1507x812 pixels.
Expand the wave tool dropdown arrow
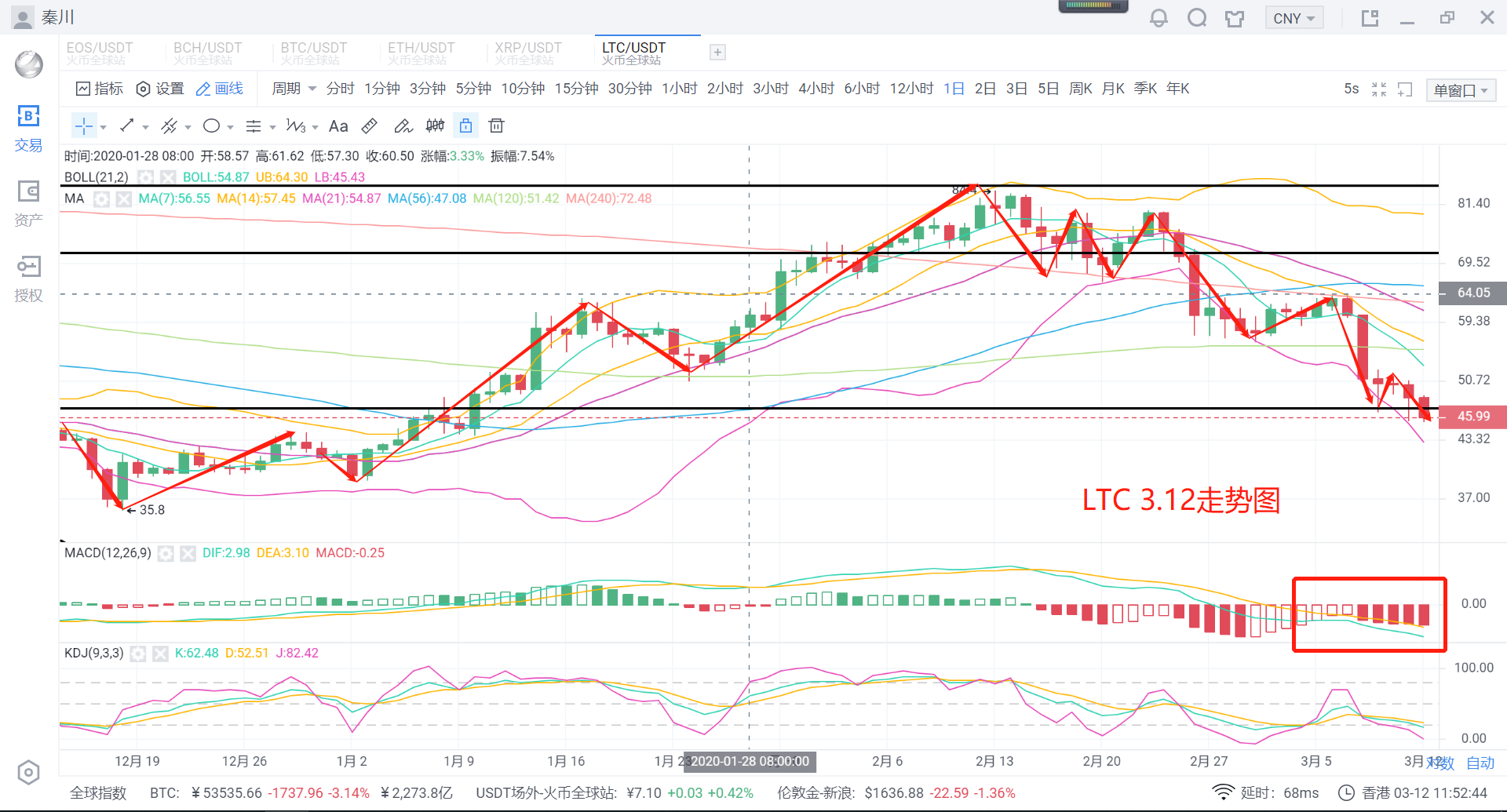[315, 126]
